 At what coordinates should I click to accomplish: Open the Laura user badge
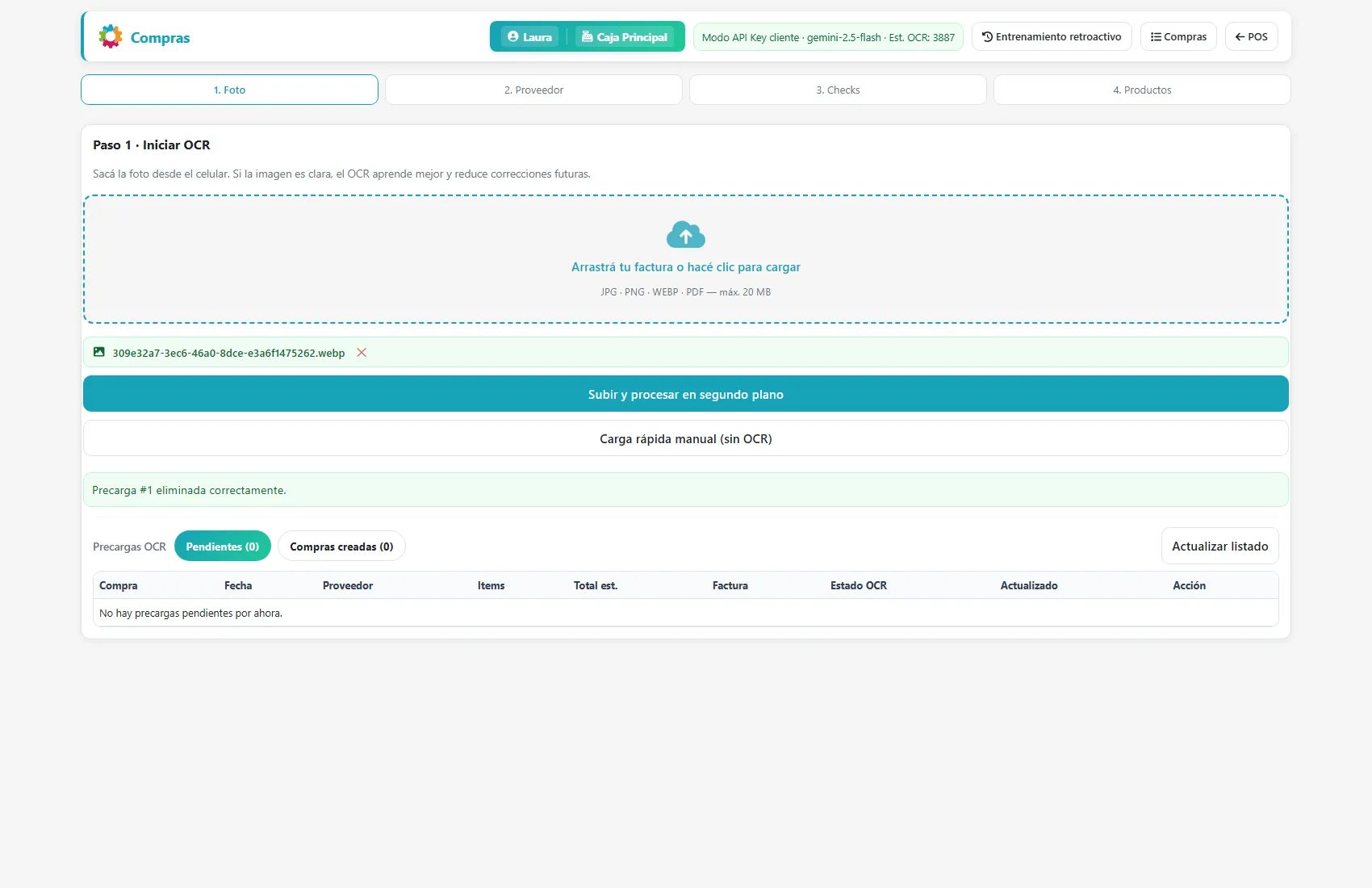click(x=529, y=36)
